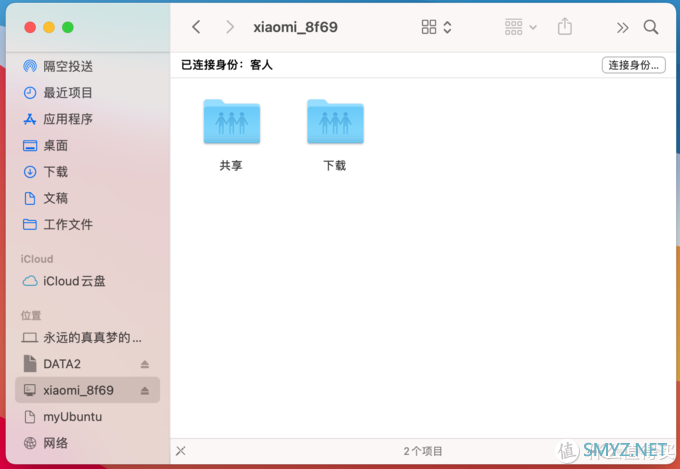Select the 下载 shared folder icon
The height and width of the screenshot is (469, 680).
tap(335, 122)
